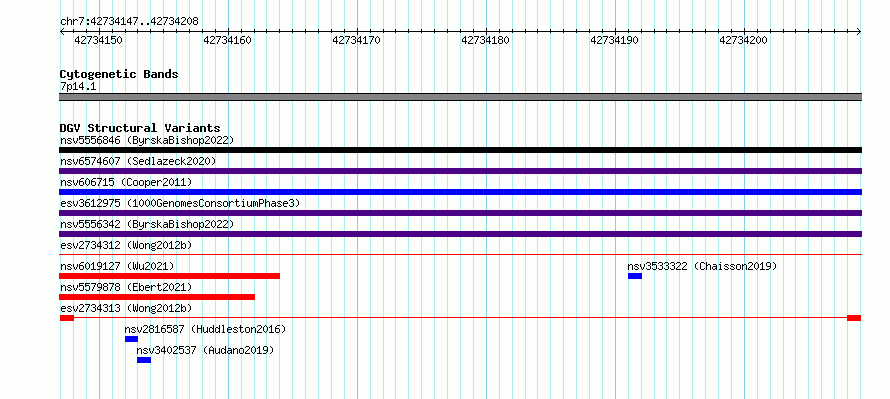Click ruler position 42734180
This screenshot has width=890, height=399.
(486, 40)
